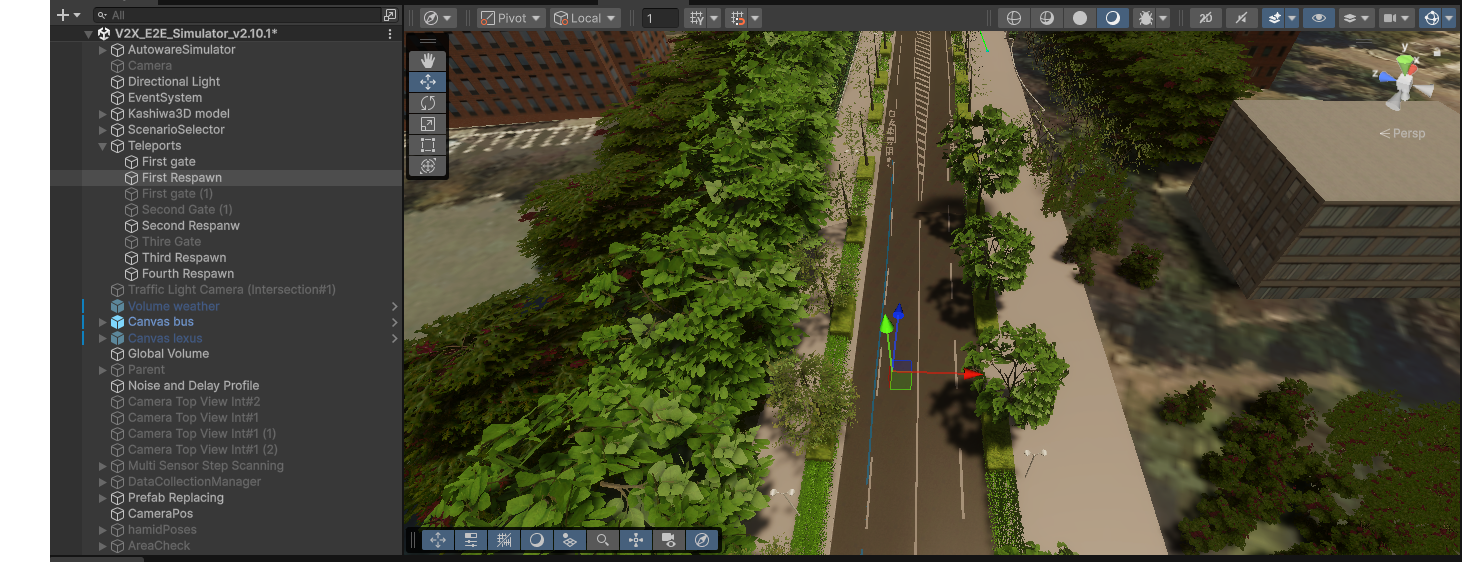Open the Local handle rotation dropdown
Screen dimensions: 1462x562
point(585,18)
